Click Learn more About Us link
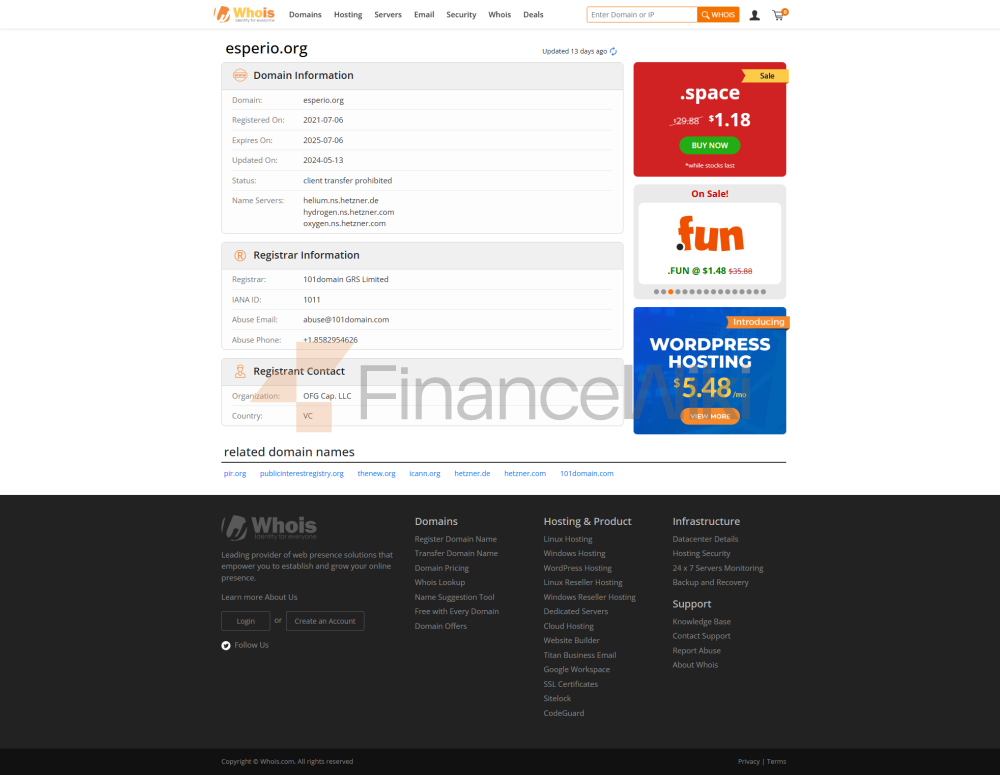1000x775 pixels. coord(259,597)
